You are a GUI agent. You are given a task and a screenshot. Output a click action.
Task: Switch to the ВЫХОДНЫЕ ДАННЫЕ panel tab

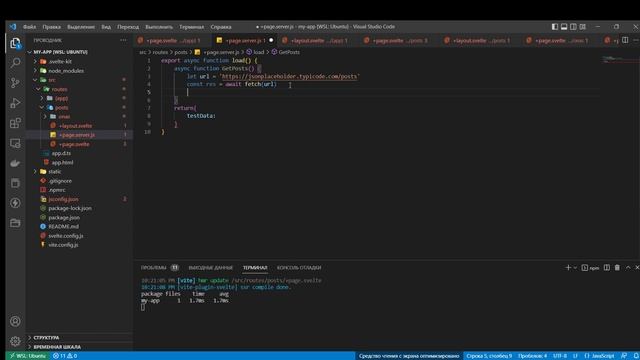(211, 268)
